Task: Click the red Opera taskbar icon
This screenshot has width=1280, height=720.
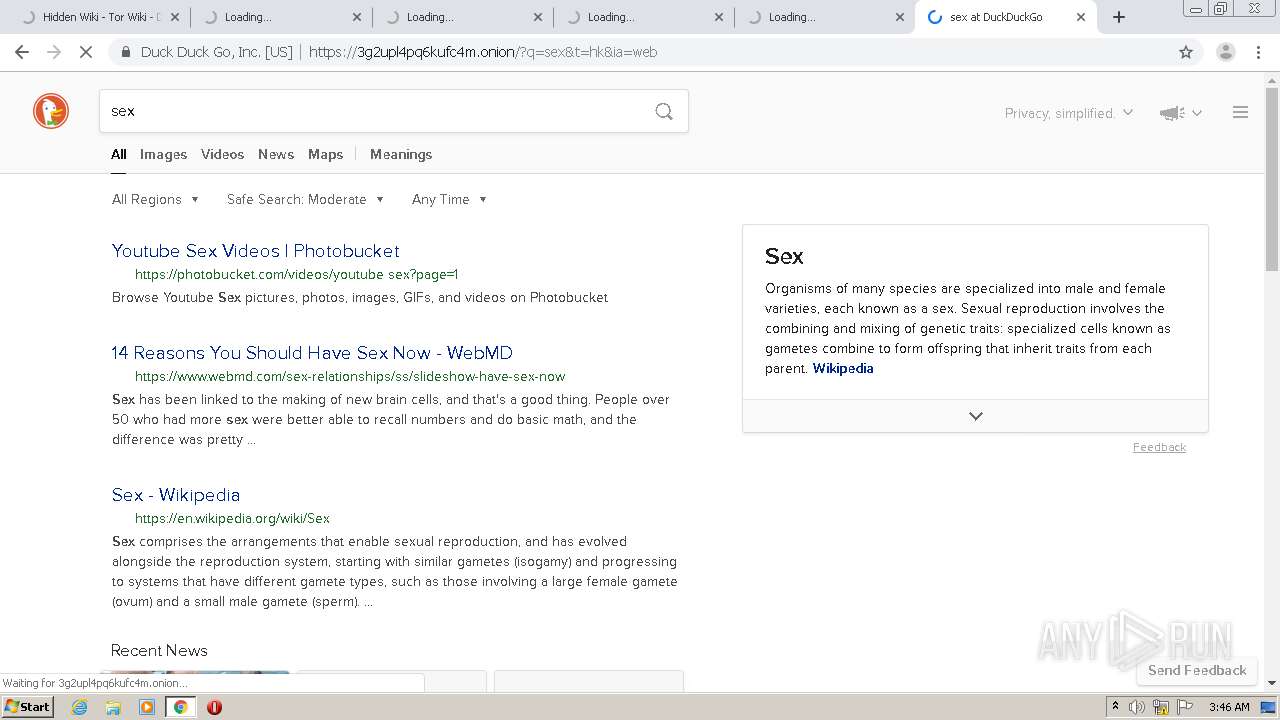Action: pyautogui.click(x=214, y=707)
